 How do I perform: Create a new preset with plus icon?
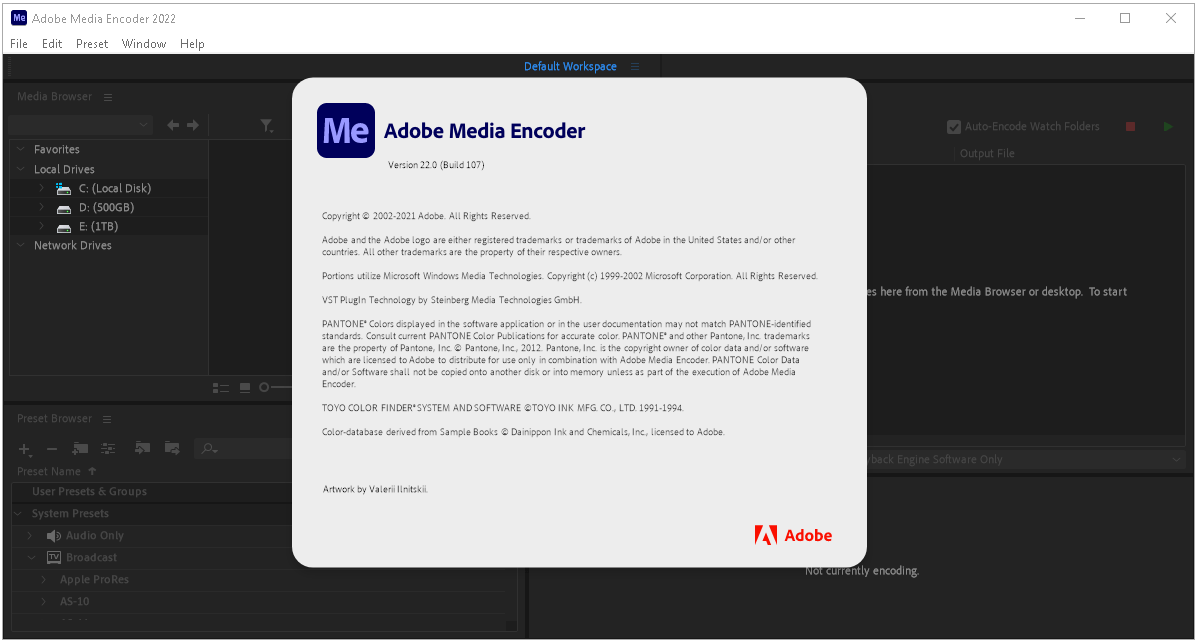[x=24, y=449]
